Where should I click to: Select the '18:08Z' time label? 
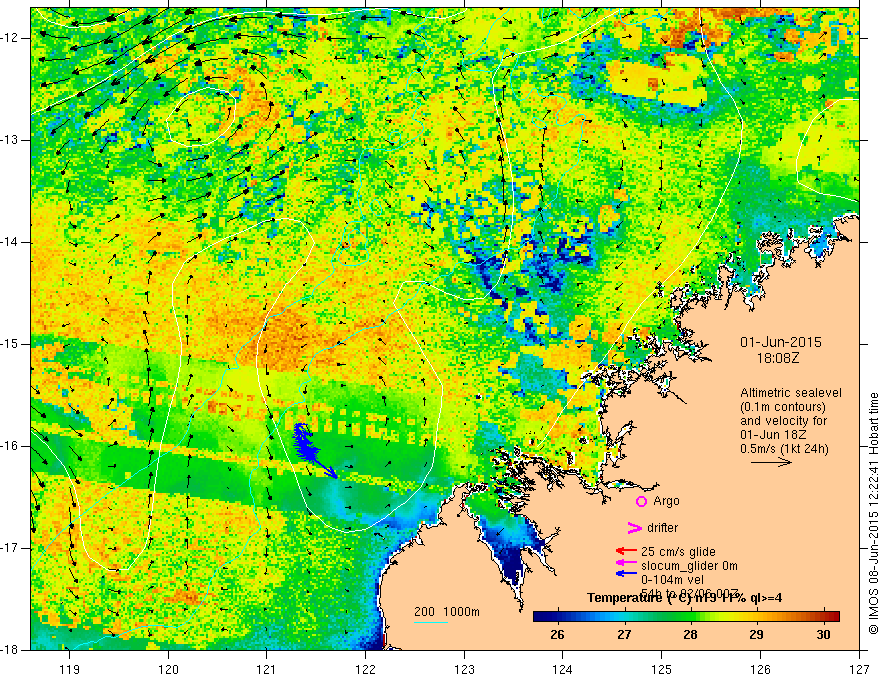click(777, 358)
